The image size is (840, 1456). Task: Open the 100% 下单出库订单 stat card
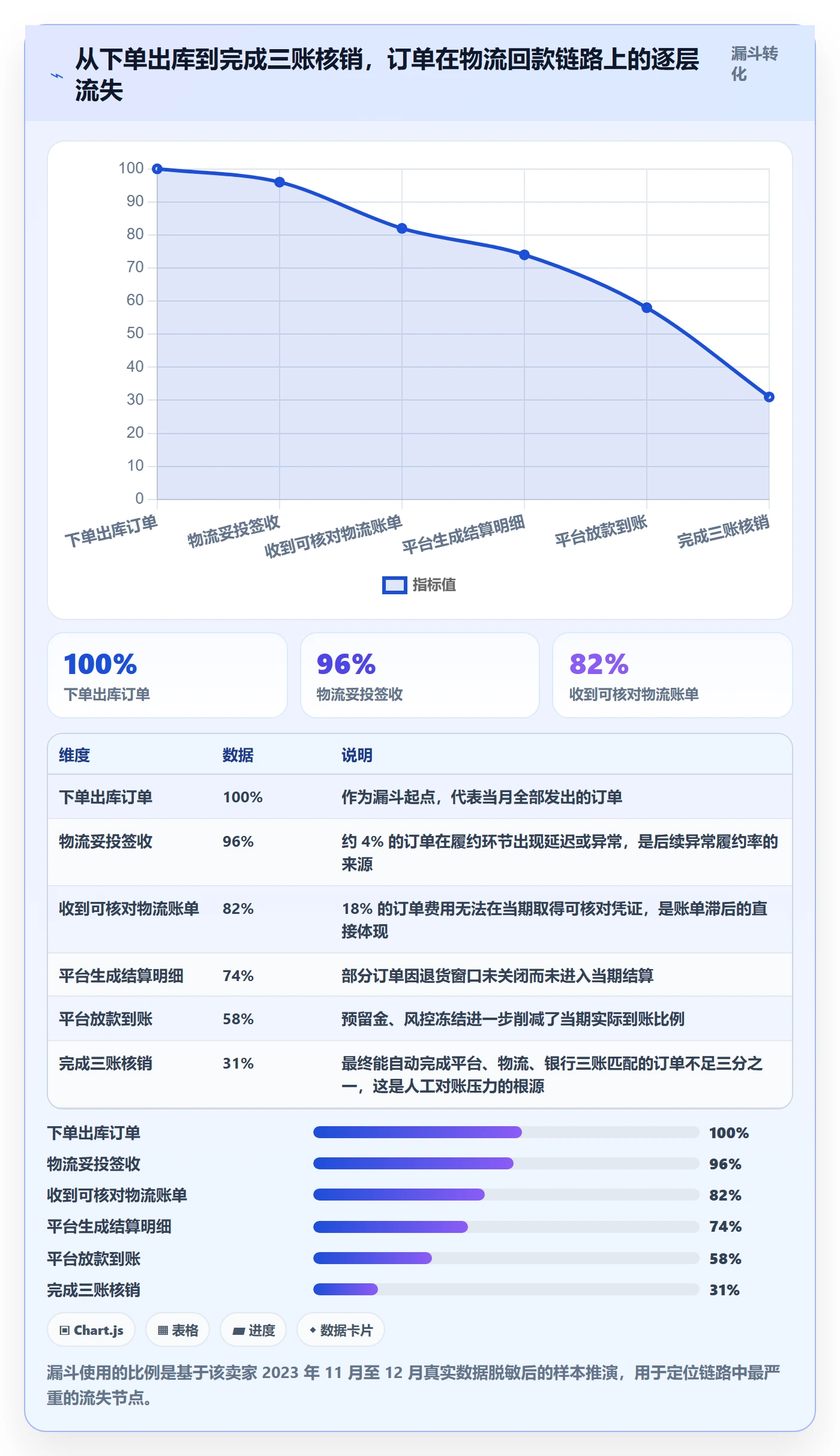pyautogui.click(x=167, y=675)
